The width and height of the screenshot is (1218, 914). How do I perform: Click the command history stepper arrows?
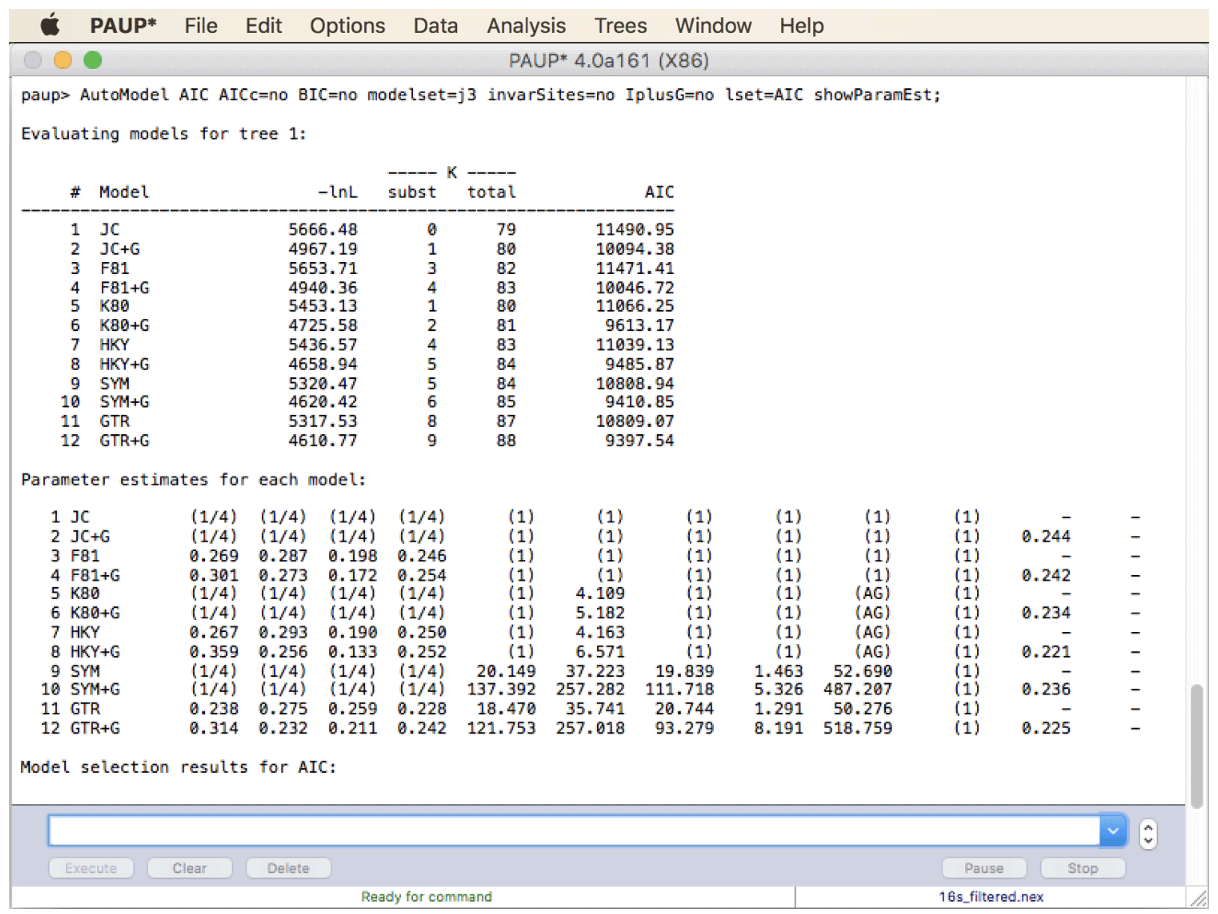[1148, 832]
